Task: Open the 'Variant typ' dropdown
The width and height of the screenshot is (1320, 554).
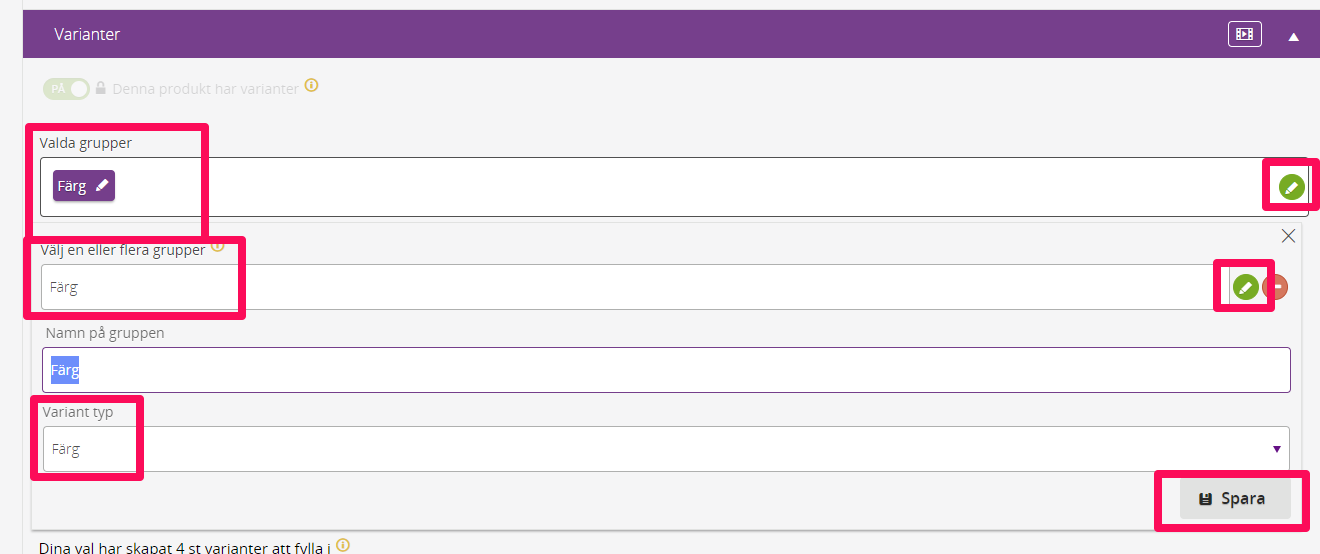Action: [666, 449]
